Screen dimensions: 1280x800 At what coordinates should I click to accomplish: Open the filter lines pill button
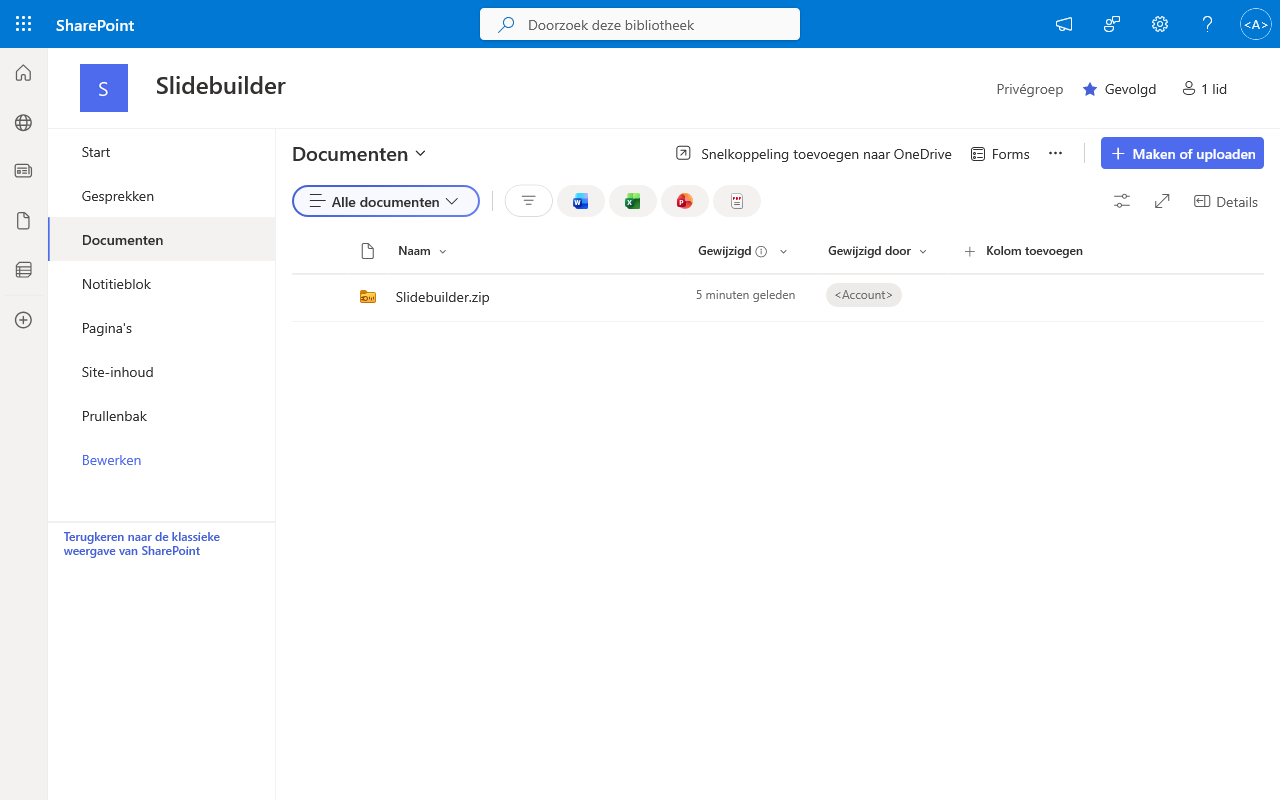[x=529, y=201]
